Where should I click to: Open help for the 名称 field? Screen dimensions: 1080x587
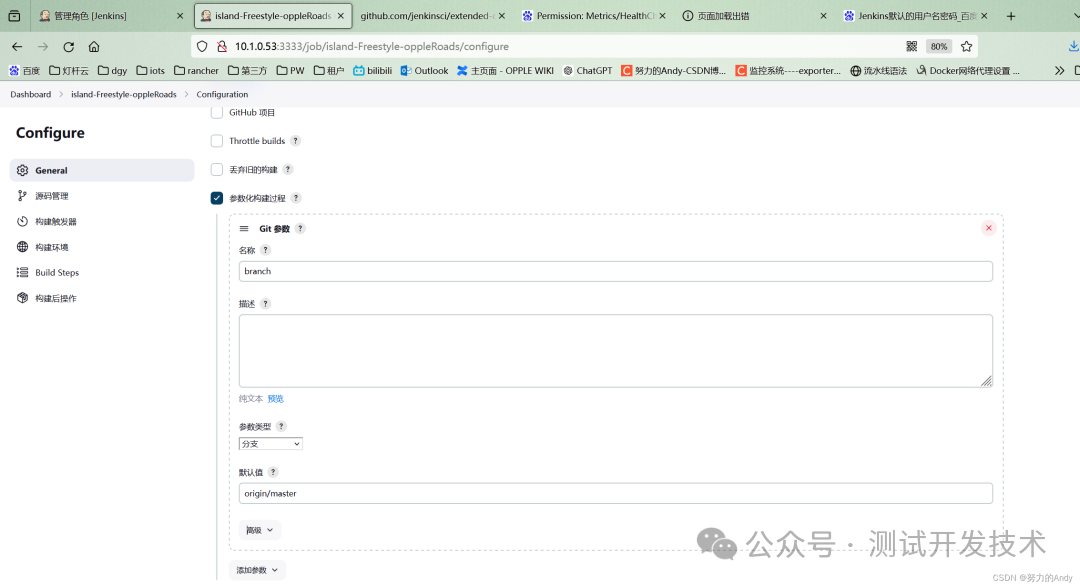point(265,250)
